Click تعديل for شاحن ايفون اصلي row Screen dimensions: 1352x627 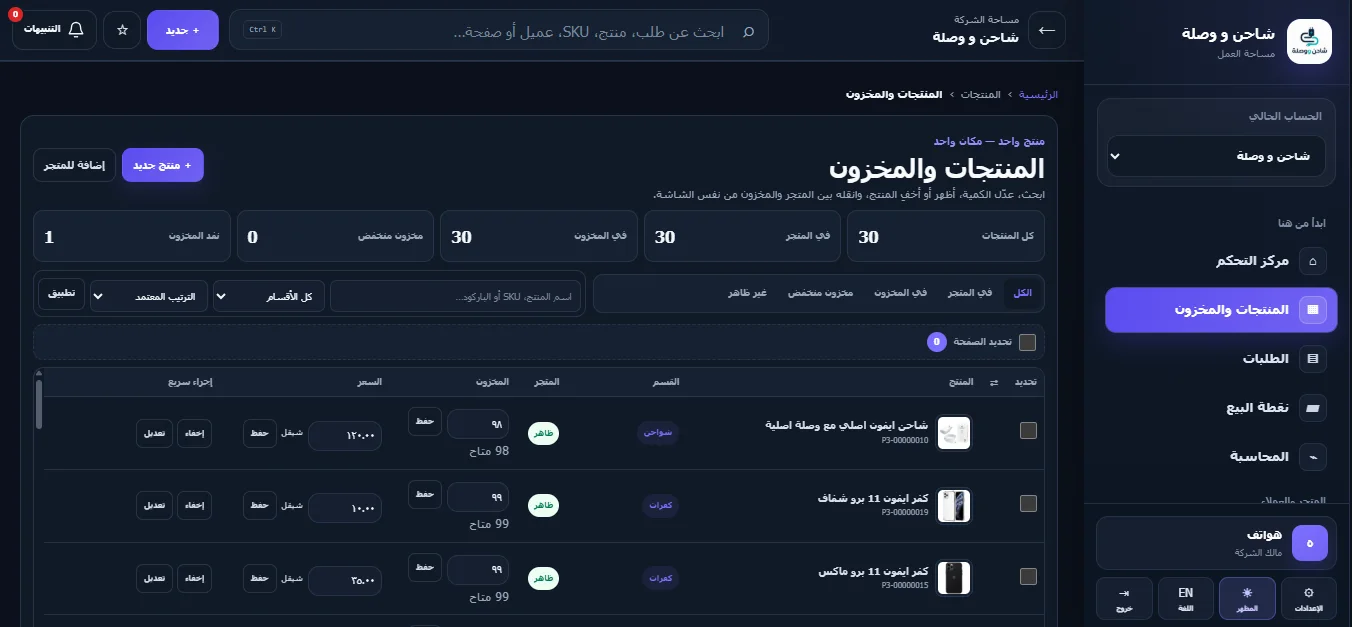[x=154, y=433]
